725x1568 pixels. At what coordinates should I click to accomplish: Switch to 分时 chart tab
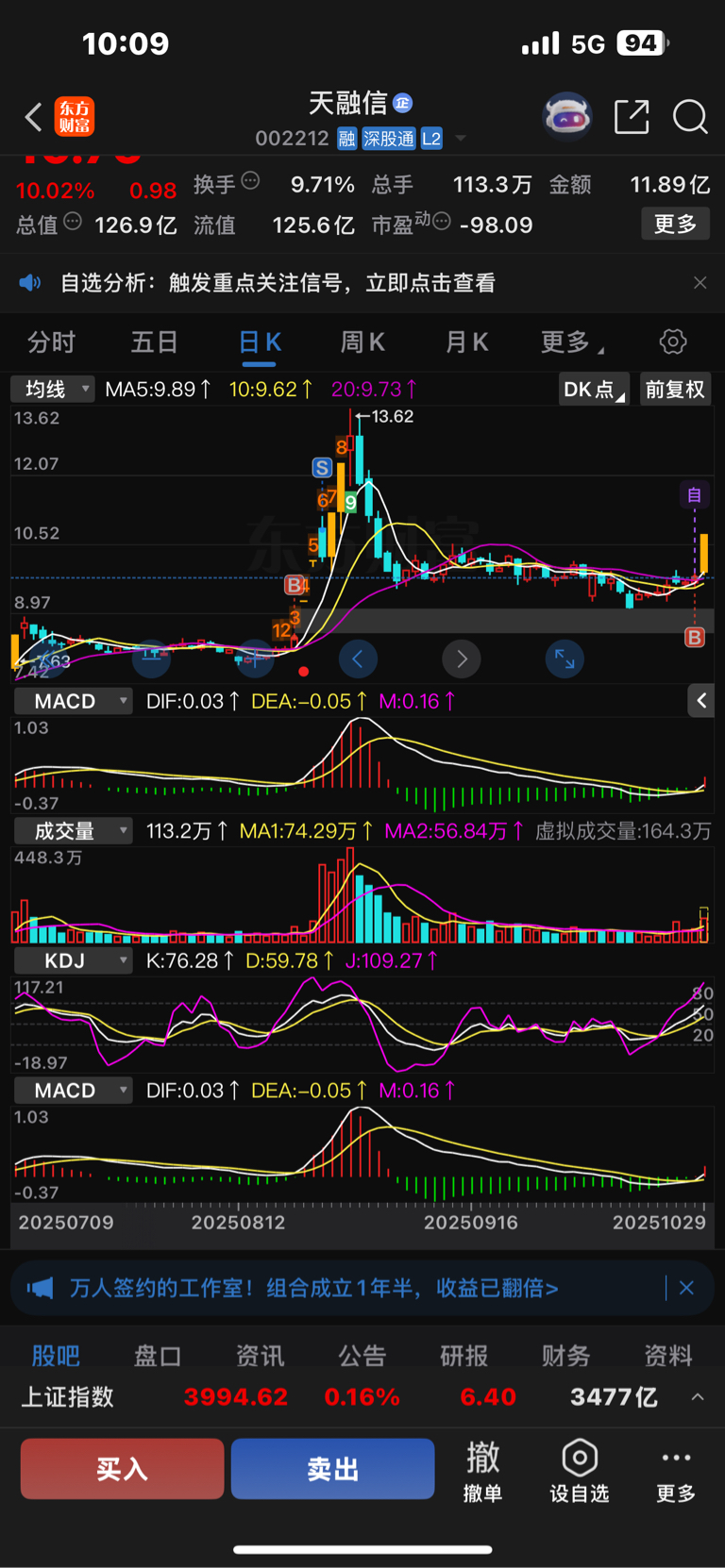[x=51, y=342]
